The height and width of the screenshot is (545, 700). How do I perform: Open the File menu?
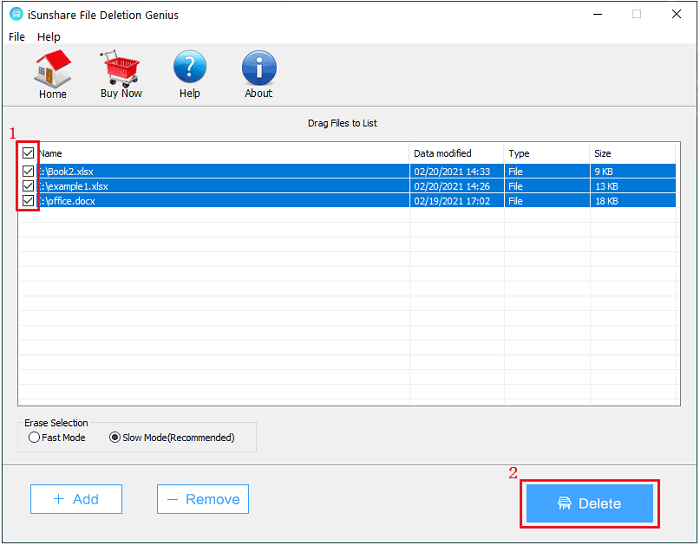[x=17, y=37]
